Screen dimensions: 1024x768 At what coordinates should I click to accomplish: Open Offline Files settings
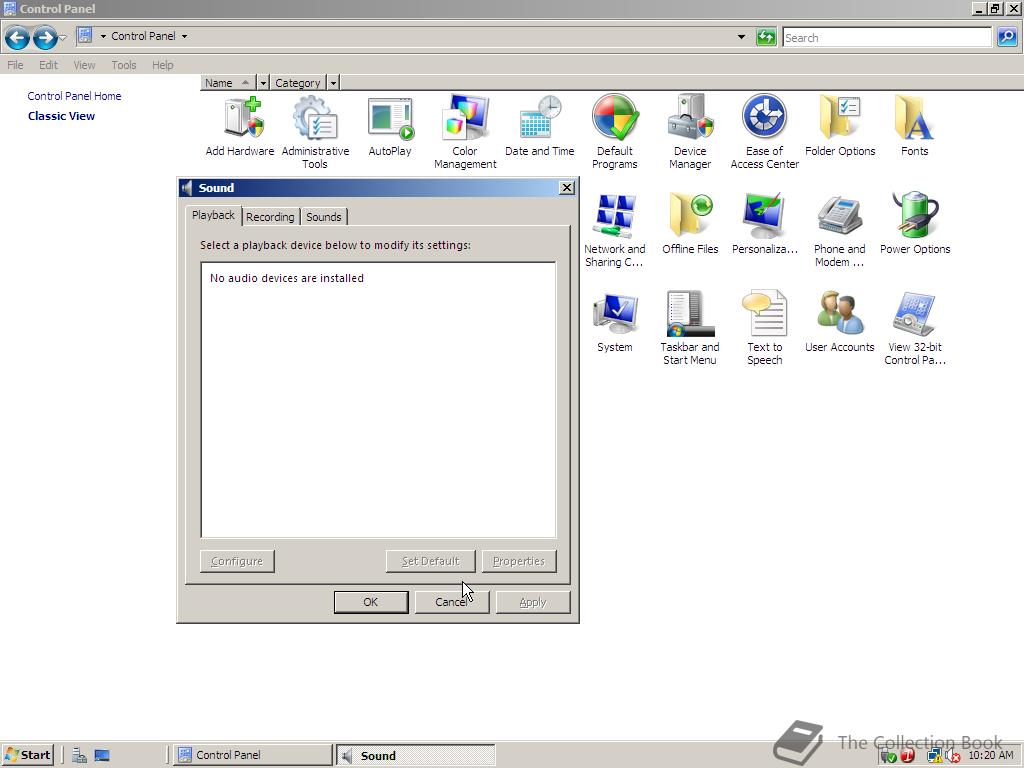tap(690, 224)
